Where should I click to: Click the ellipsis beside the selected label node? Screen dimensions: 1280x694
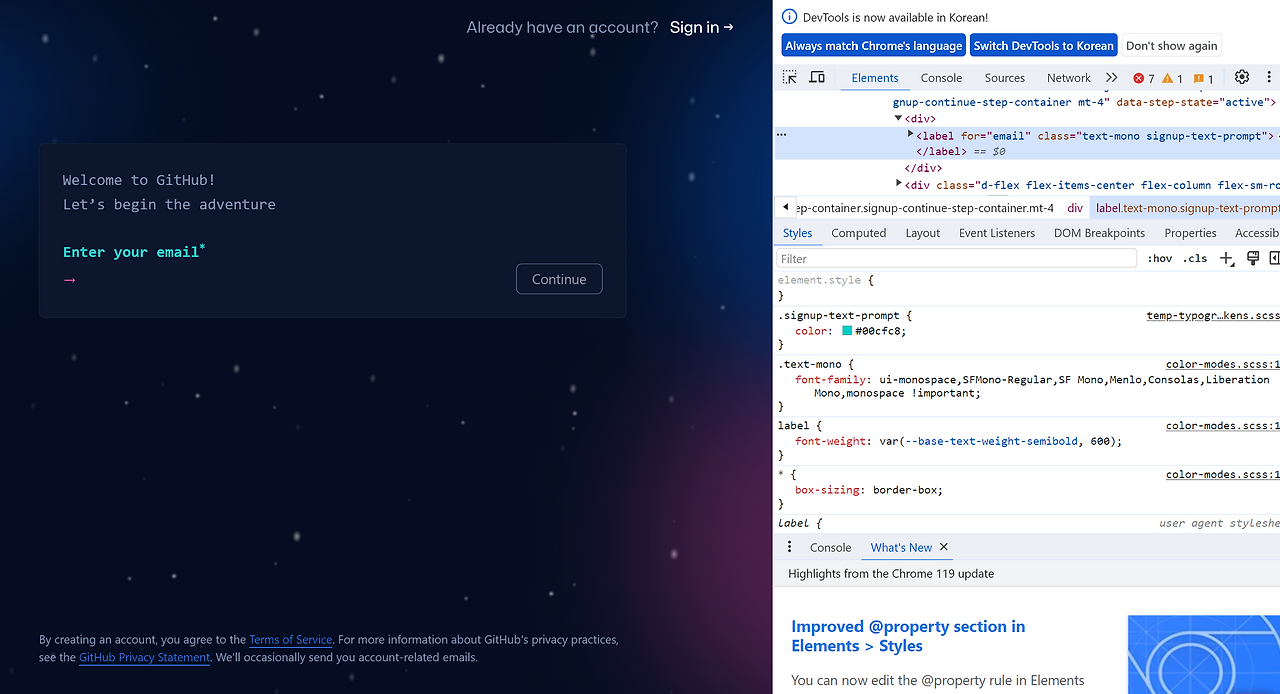(x=782, y=135)
